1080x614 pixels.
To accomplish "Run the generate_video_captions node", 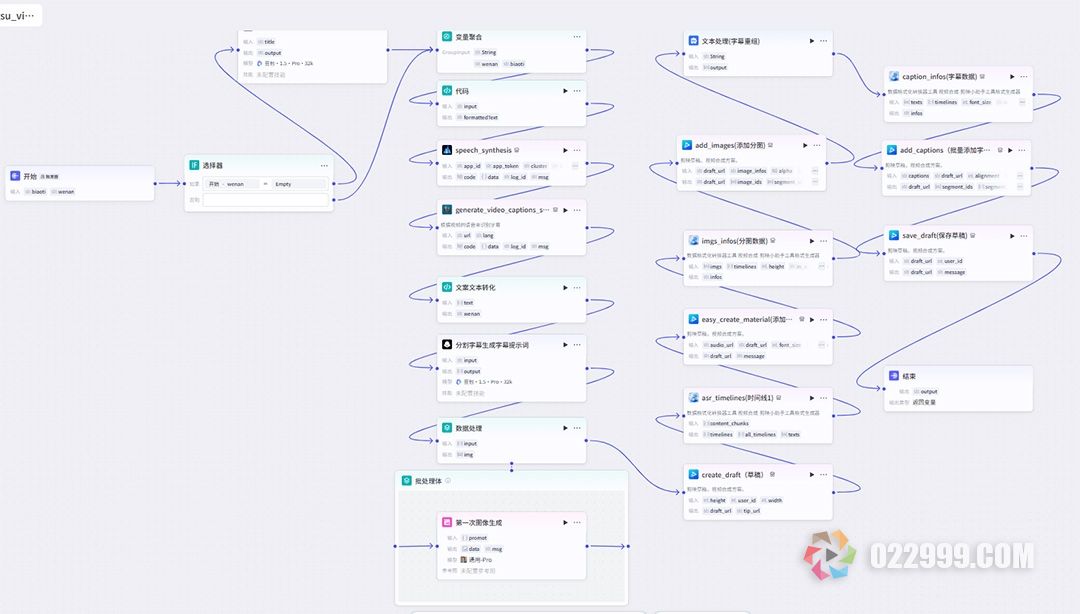I will coord(565,210).
